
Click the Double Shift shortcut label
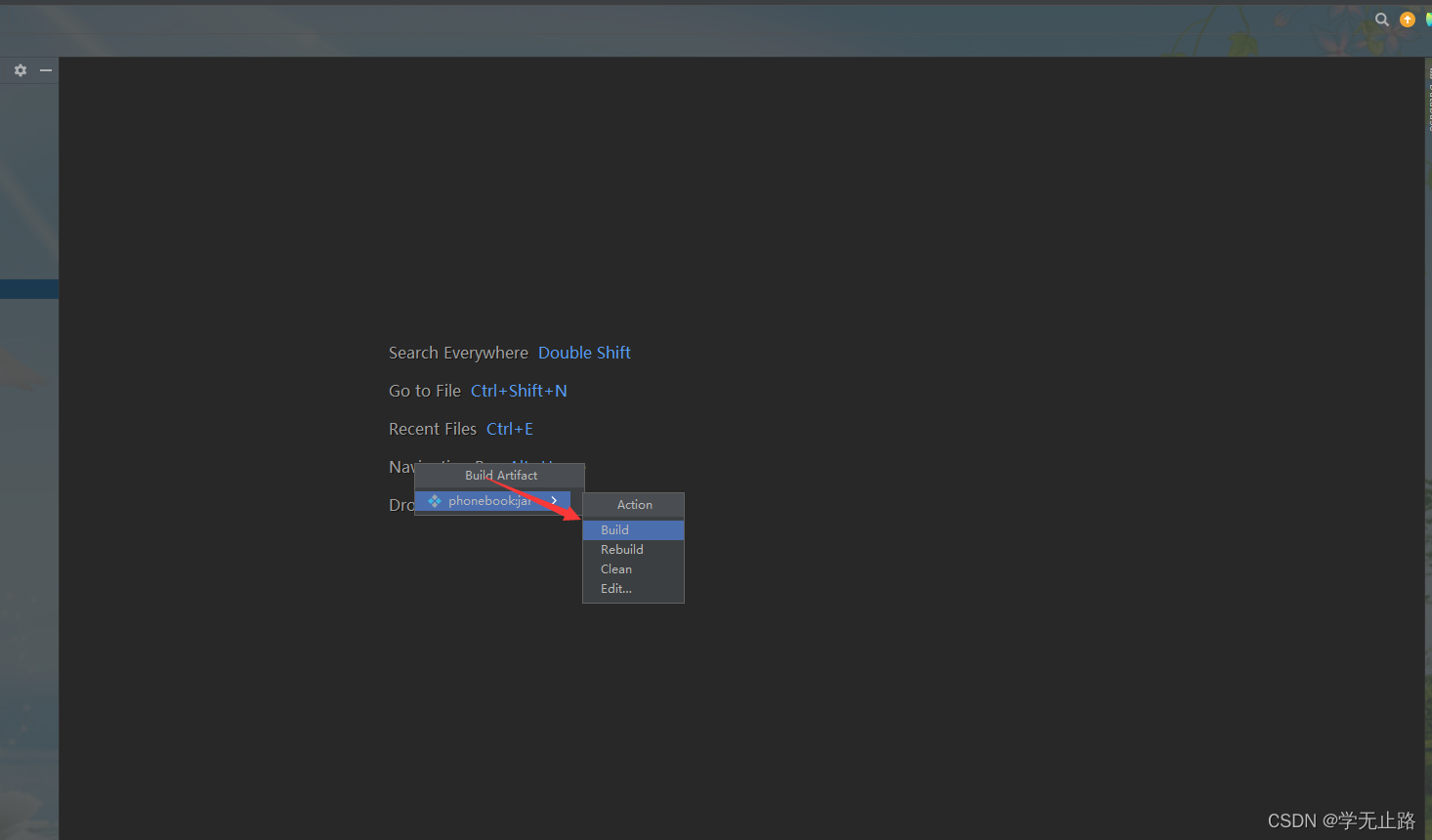point(584,353)
